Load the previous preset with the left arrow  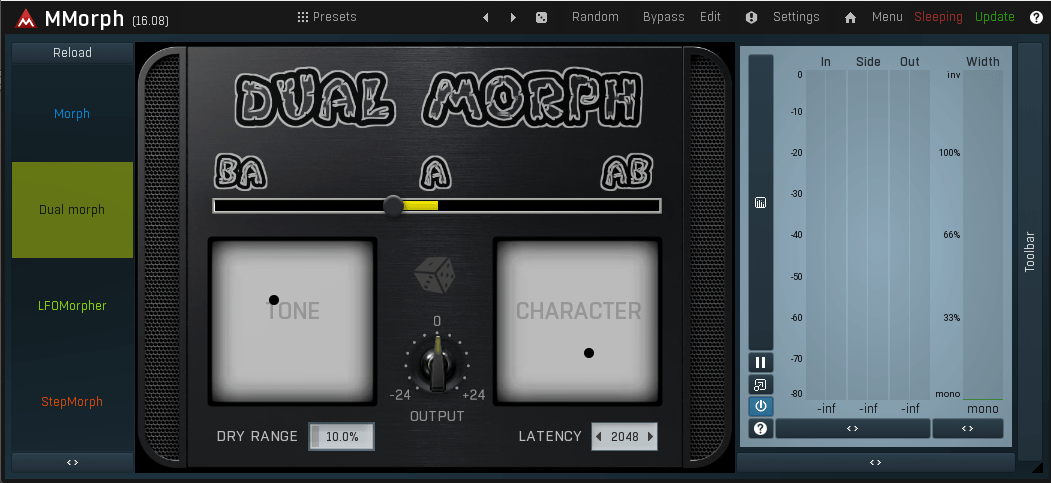point(486,17)
